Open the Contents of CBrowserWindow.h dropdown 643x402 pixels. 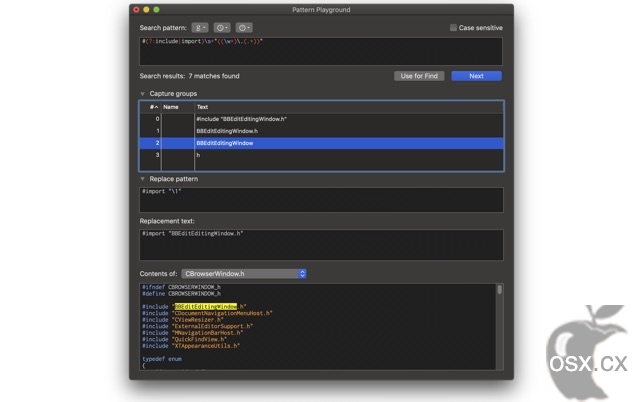point(244,274)
